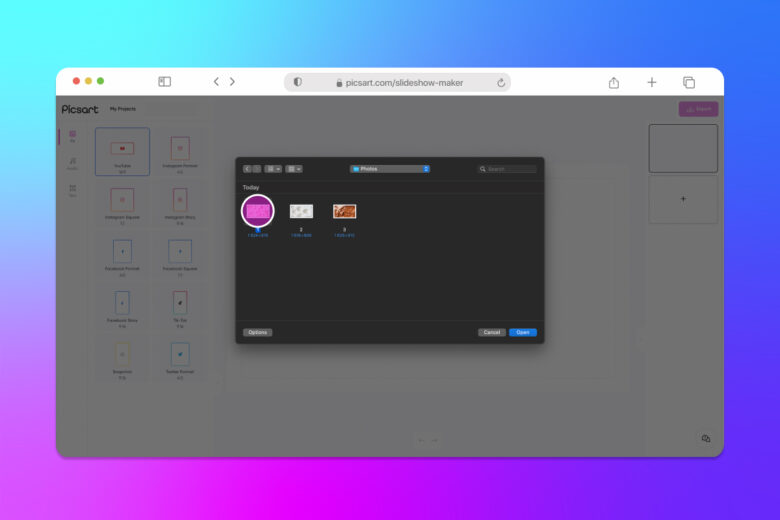
Task: Reload the page with the refresh icon
Action: pos(501,83)
